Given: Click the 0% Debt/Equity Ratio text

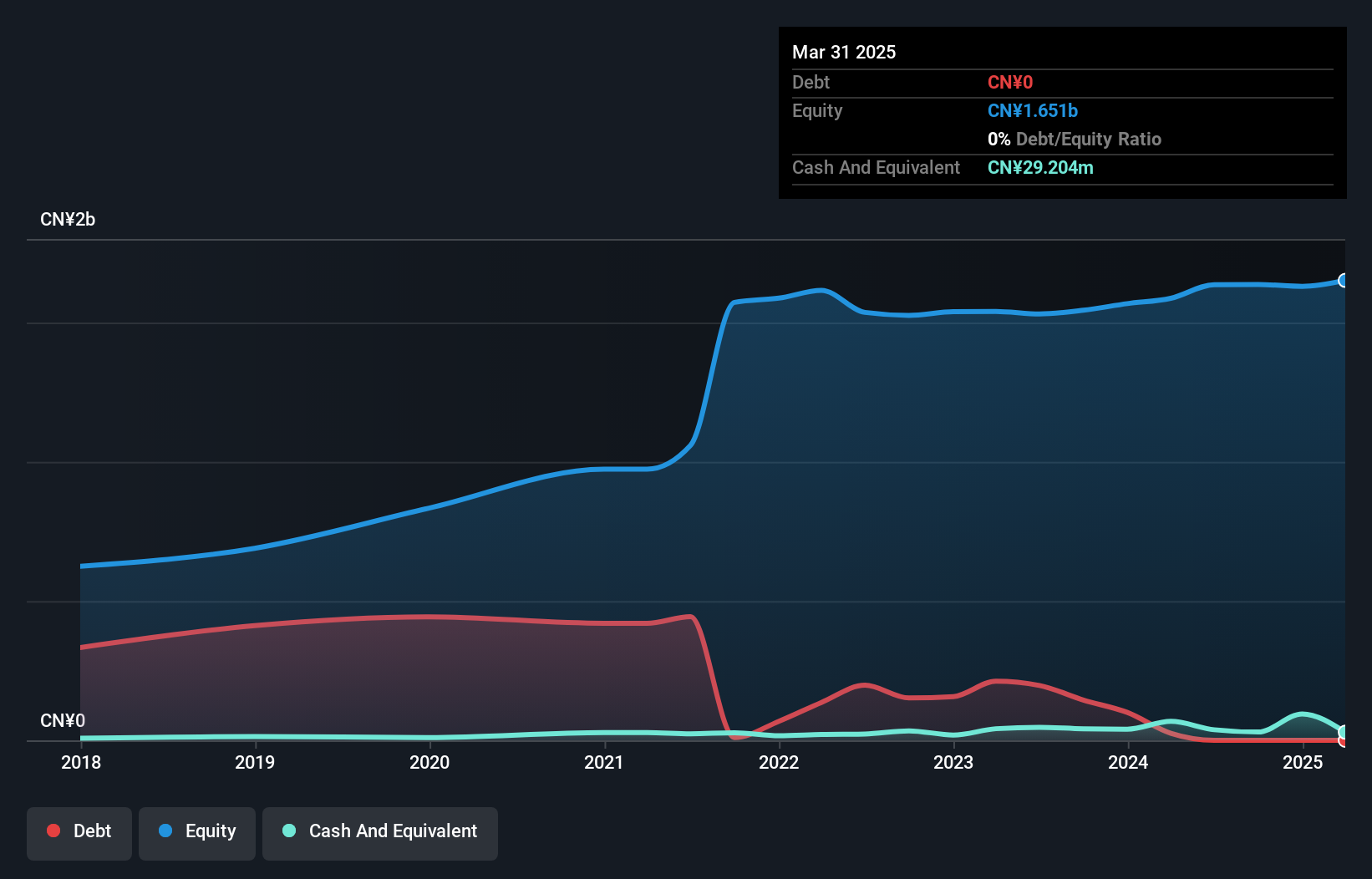Looking at the screenshot, I should coord(1075,139).
